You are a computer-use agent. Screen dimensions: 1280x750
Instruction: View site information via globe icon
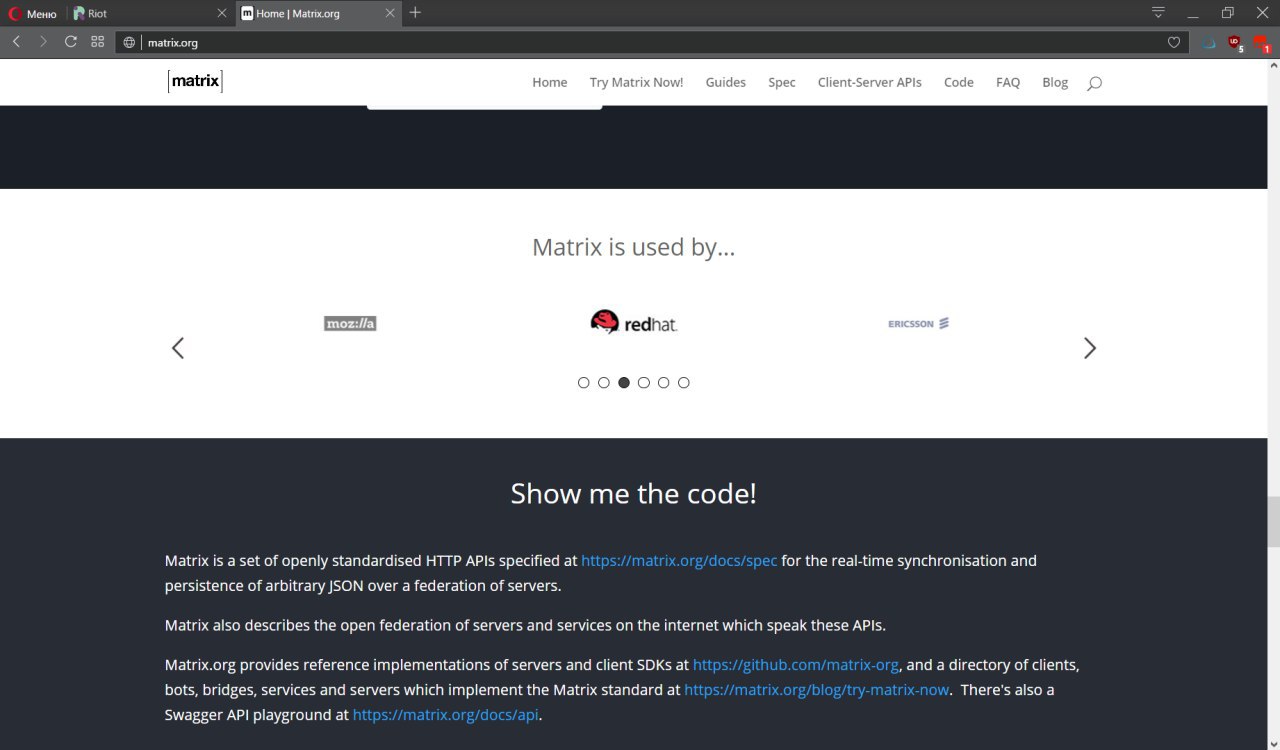point(129,43)
